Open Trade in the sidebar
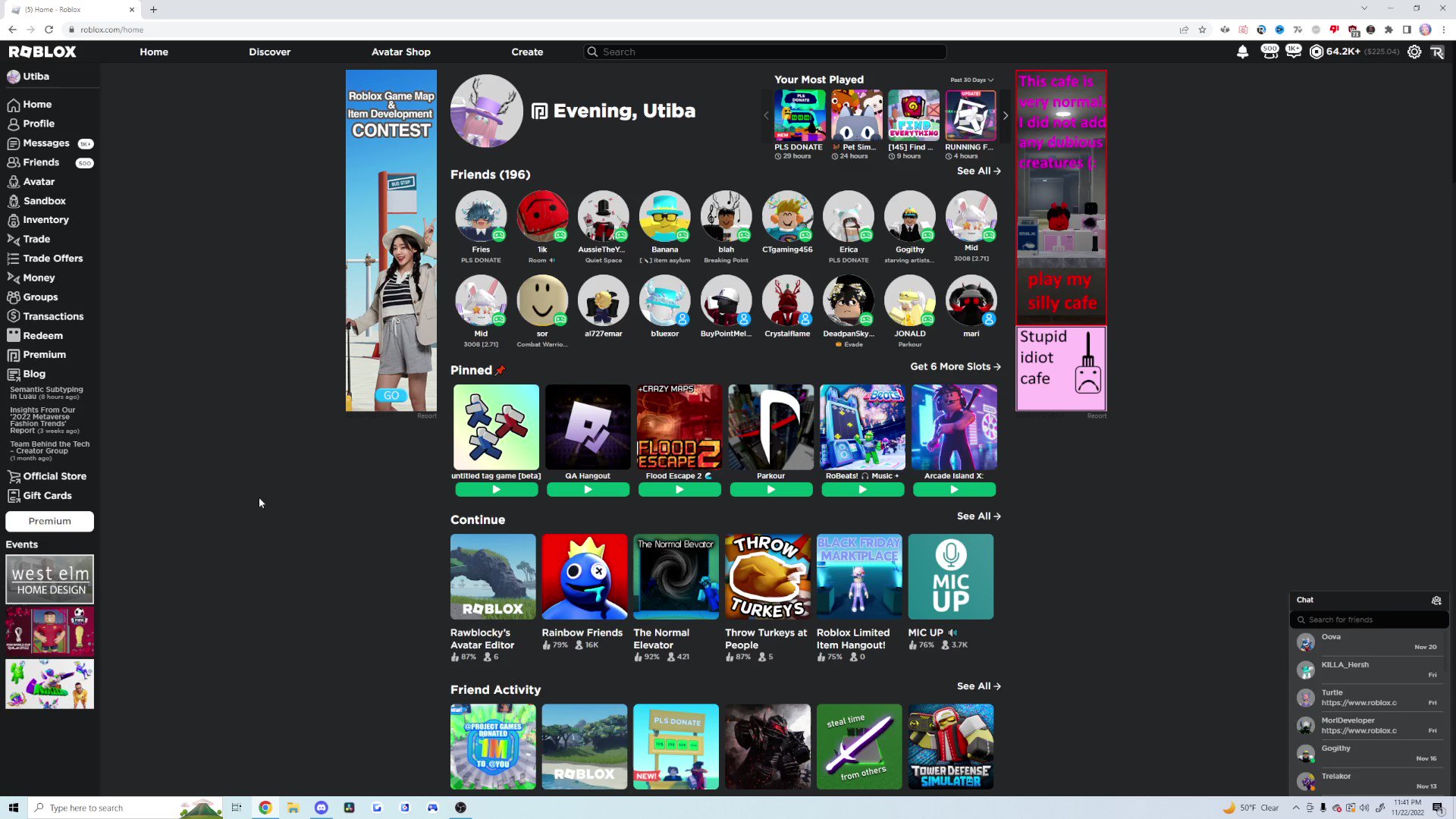Screen dimensions: 1456x819 [x=29, y=239]
